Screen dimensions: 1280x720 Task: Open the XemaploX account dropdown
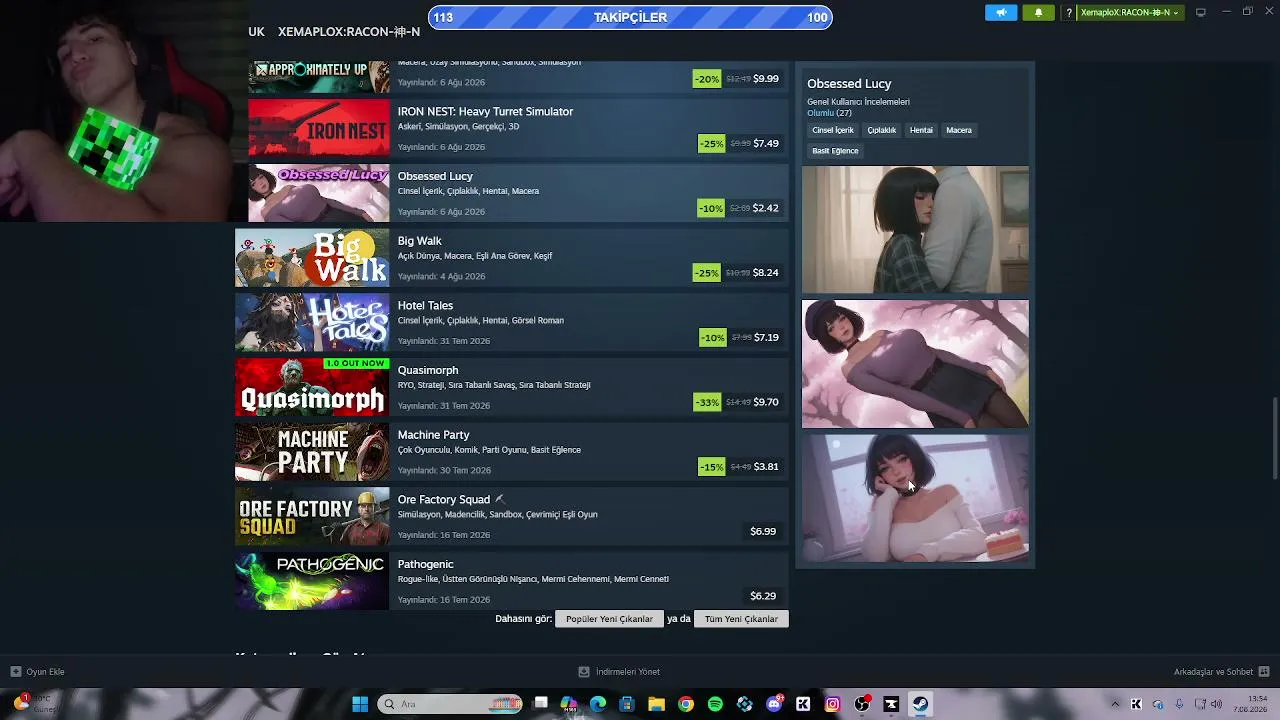click(x=1129, y=13)
